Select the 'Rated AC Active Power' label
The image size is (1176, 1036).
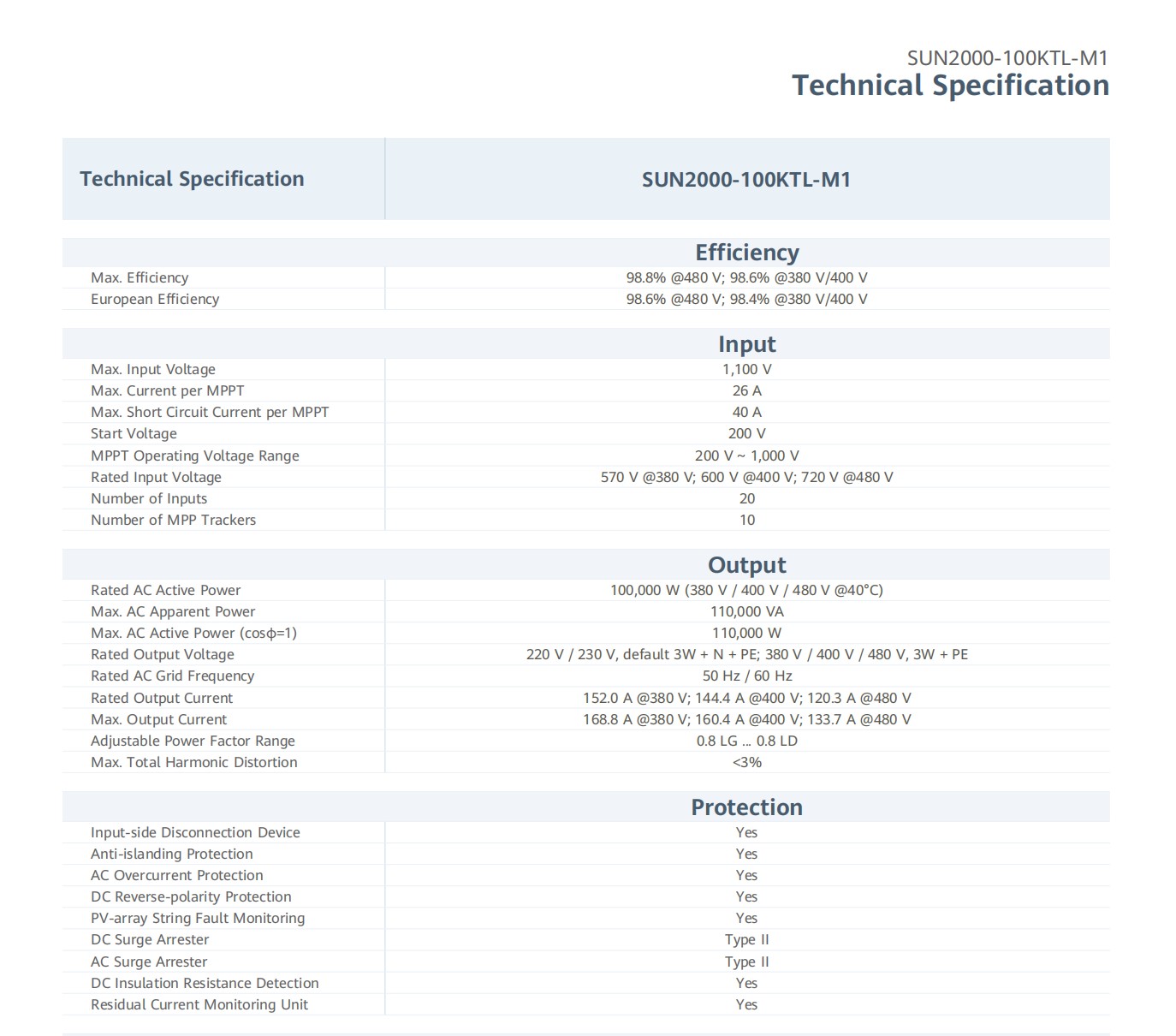click(x=166, y=590)
